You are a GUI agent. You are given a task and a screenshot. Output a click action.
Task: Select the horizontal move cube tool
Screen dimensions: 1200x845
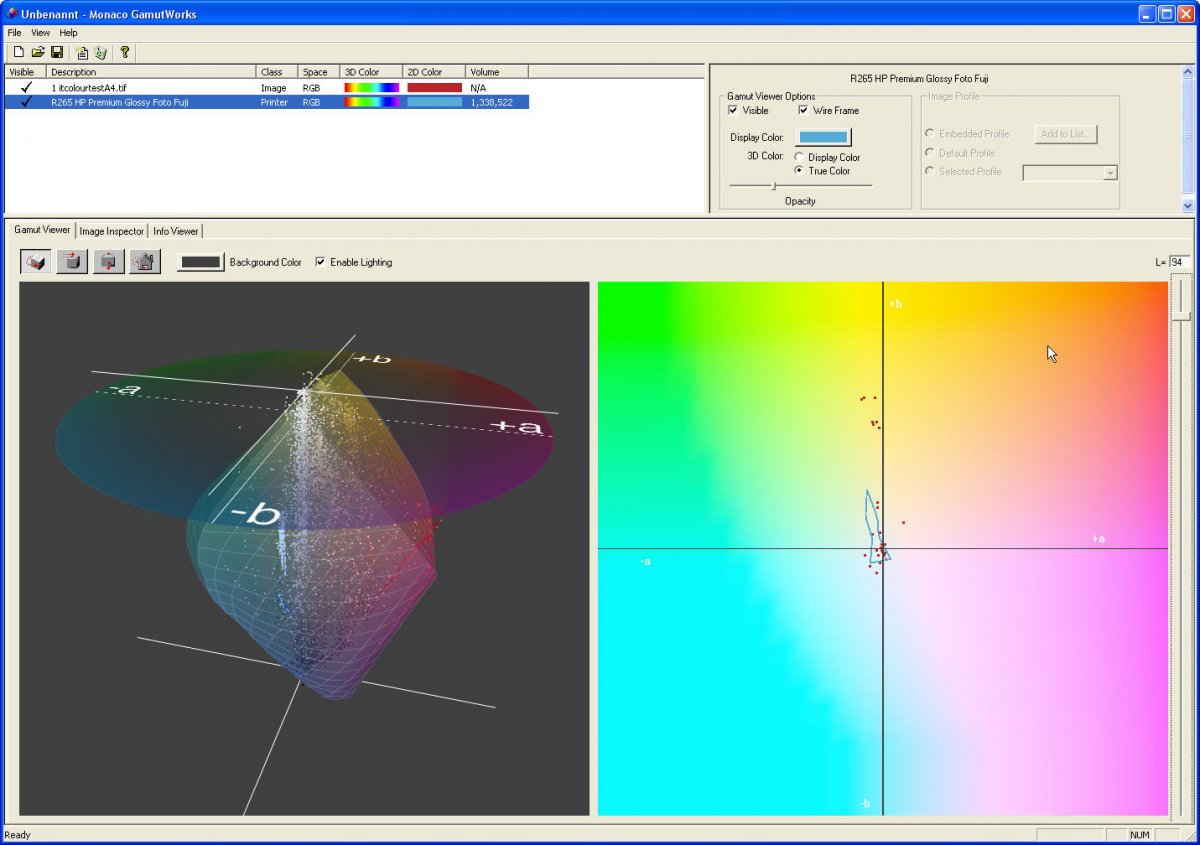tap(72, 262)
